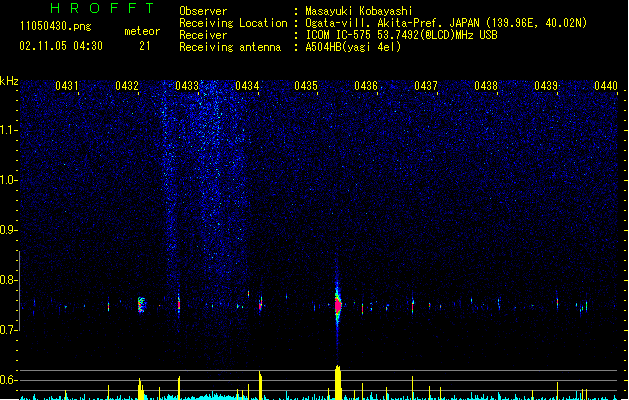This screenshot has width=629, height=400.
Task: Click time marker 0438
Action: coord(486,86)
